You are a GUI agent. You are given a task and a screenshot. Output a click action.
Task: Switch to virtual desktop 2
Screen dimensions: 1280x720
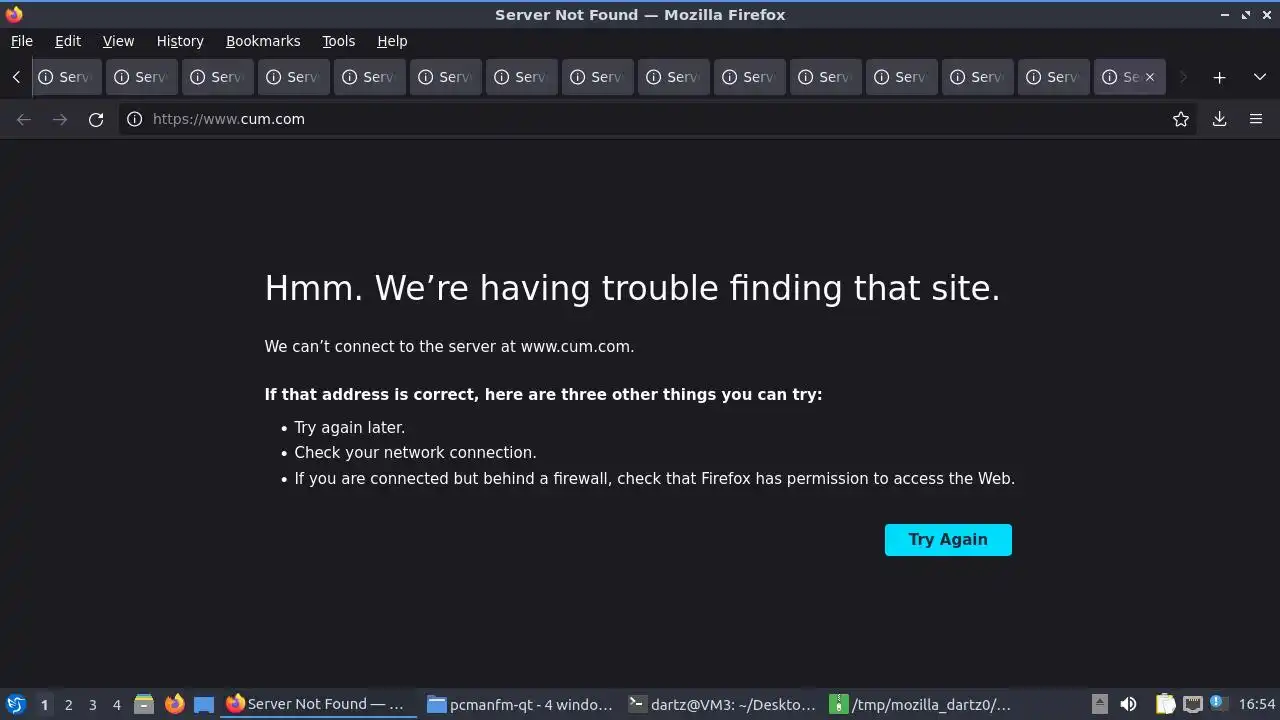[68, 705]
